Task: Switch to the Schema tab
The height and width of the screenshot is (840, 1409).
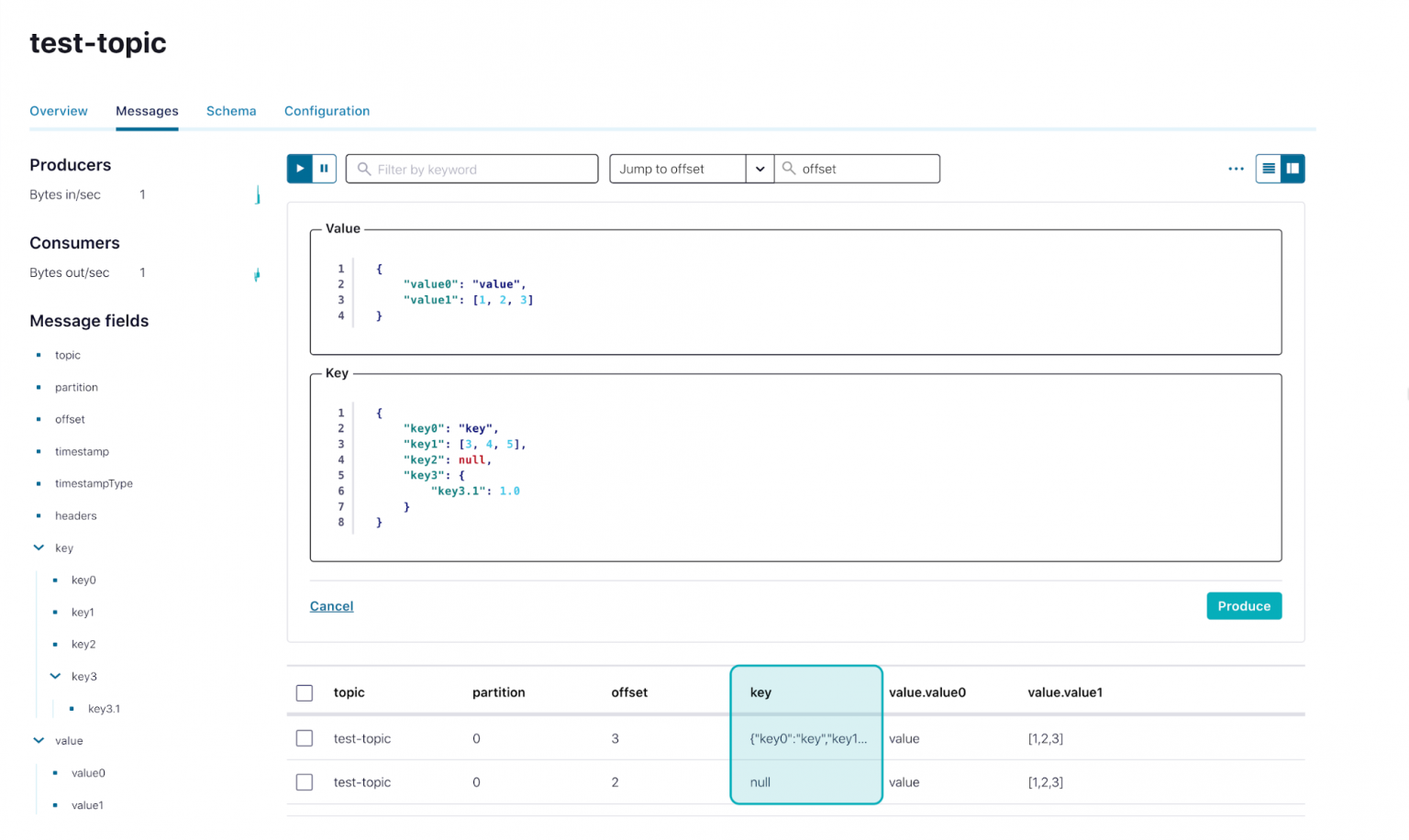Action: pos(231,110)
